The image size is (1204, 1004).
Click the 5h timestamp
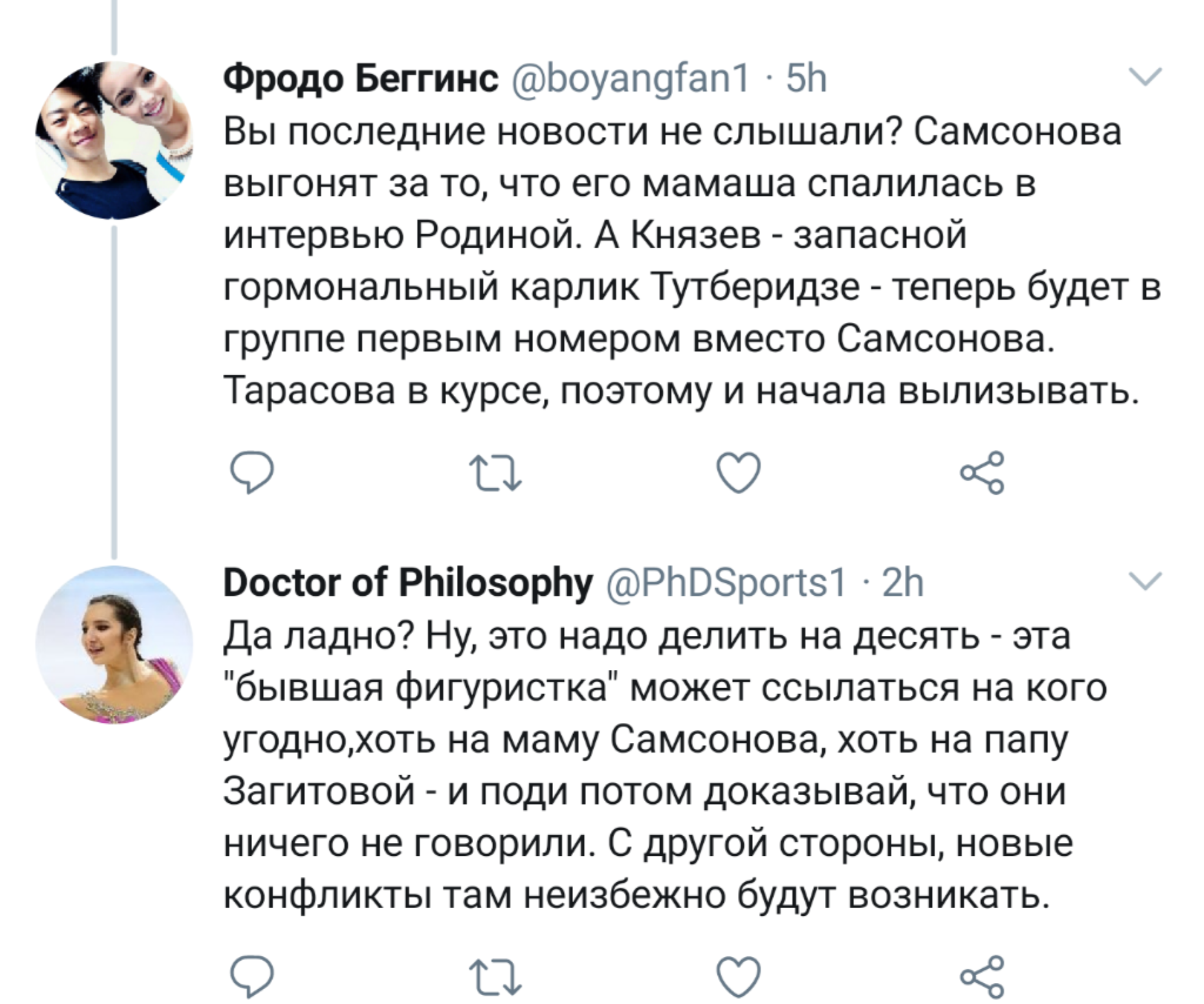point(806,78)
